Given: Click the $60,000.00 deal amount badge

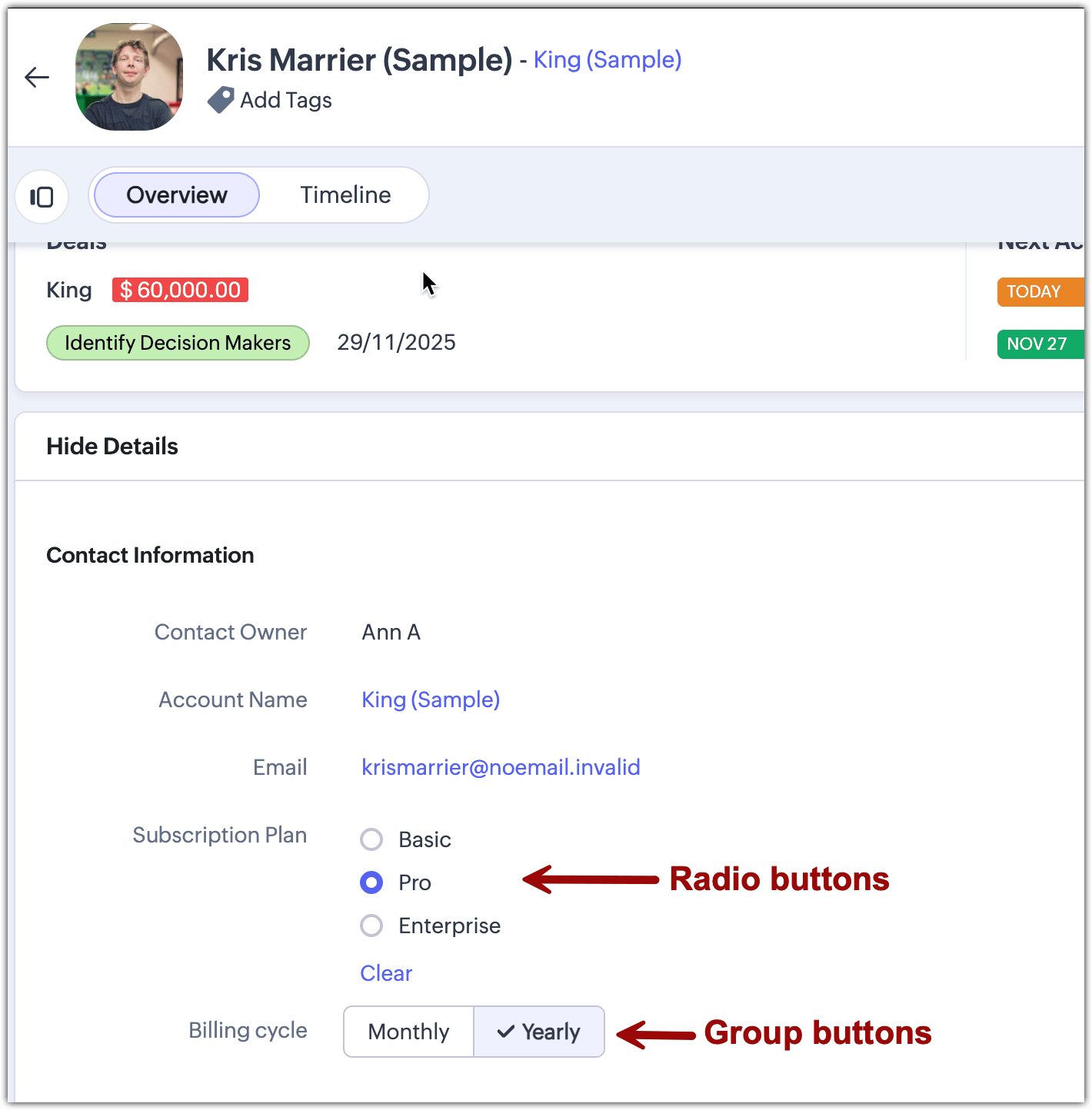Looking at the screenshot, I should (x=180, y=290).
